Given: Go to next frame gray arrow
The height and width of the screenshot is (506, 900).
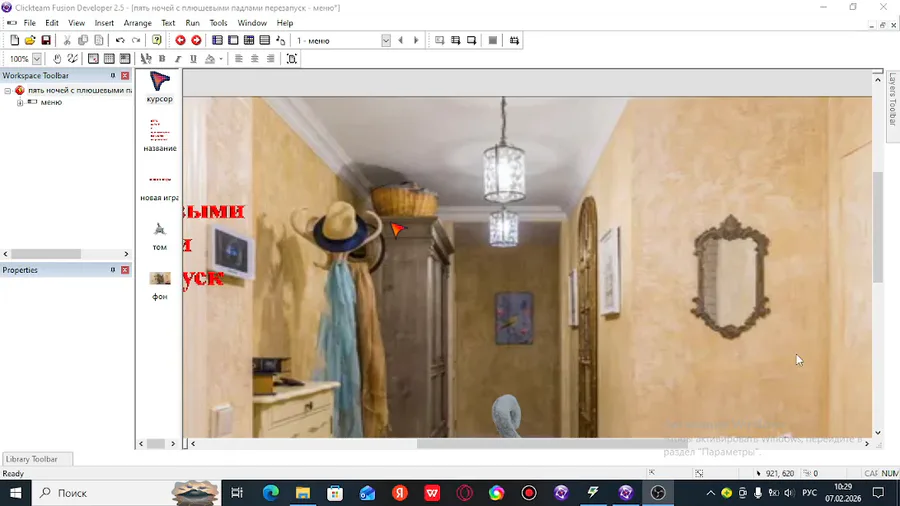Looking at the screenshot, I should tap(416, 40).
